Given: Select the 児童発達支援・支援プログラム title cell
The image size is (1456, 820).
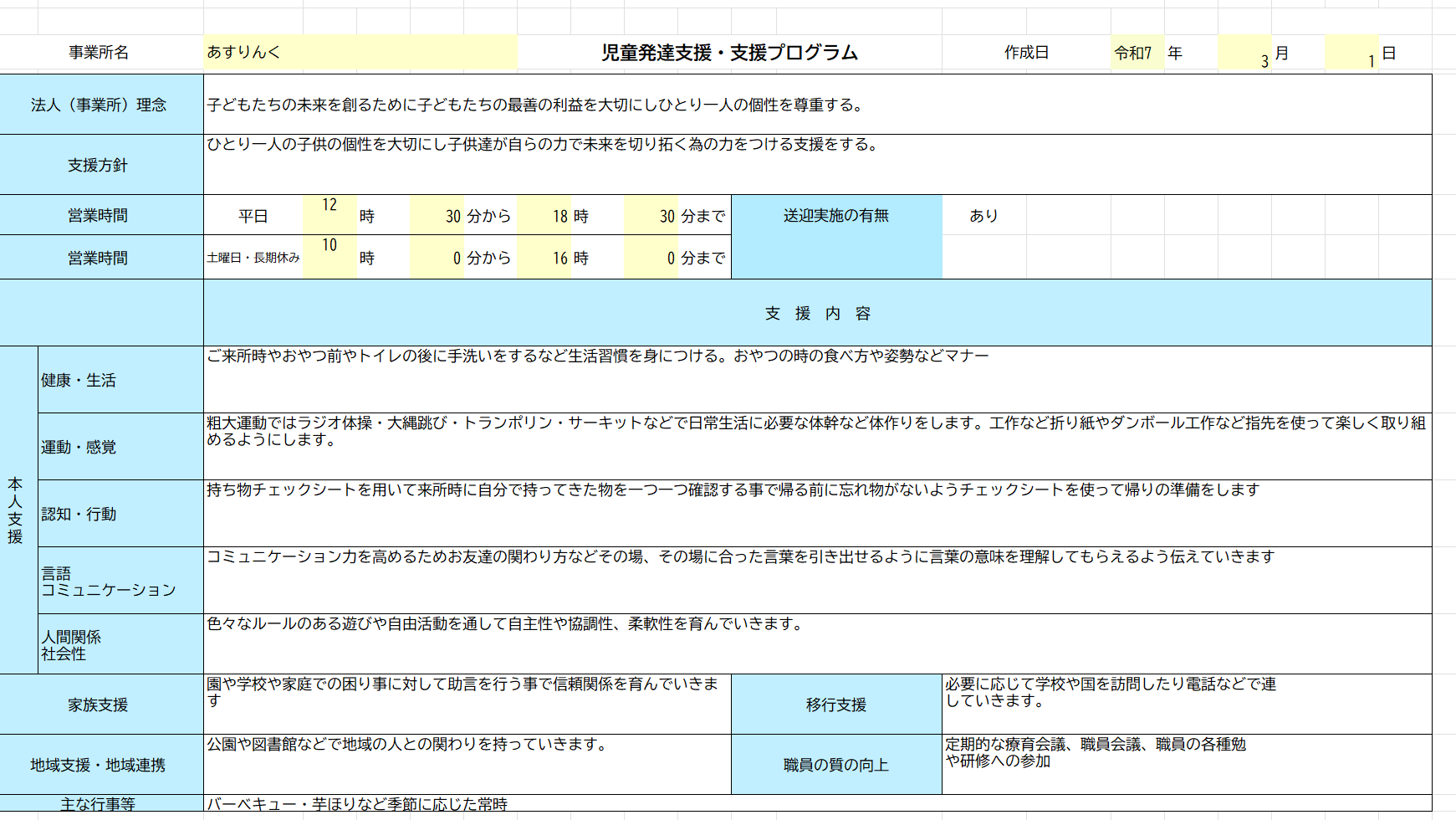Looking at the screenshot, I should click(x=729, y=53).
